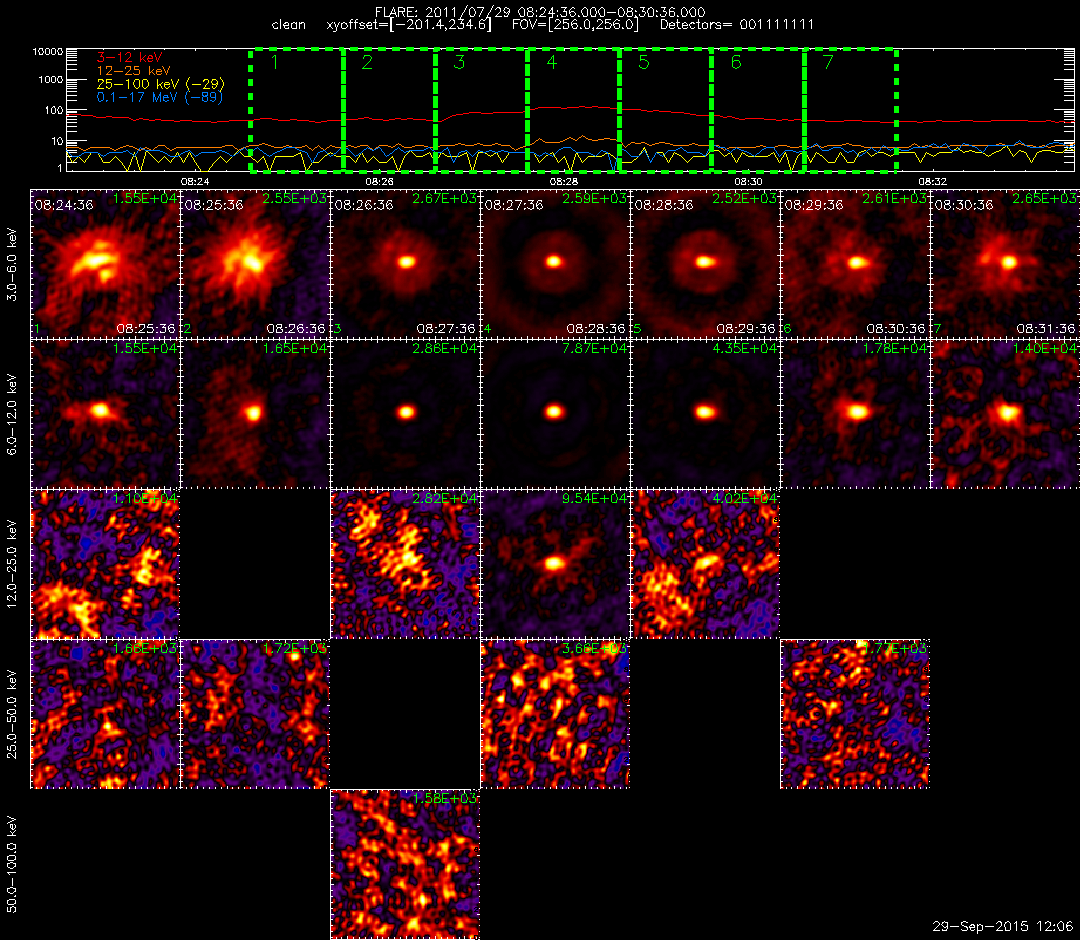This screenshot has height=940, width=1080.
Task: Select the 12.0-25.0 keV image with peak 2.82E+04
Action: [x=405, y=564]
